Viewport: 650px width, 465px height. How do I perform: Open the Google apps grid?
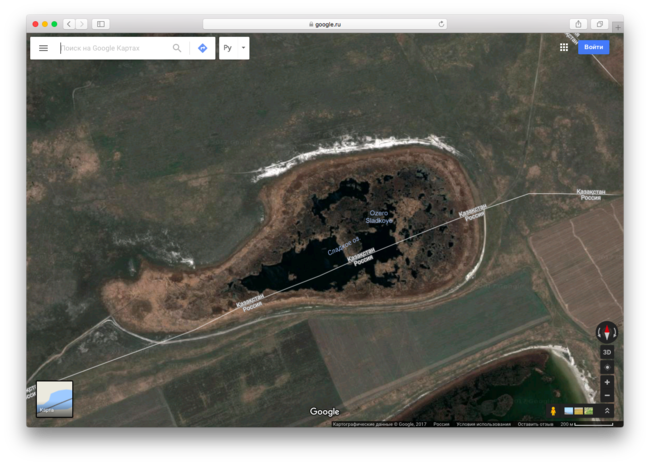(564, 47)
